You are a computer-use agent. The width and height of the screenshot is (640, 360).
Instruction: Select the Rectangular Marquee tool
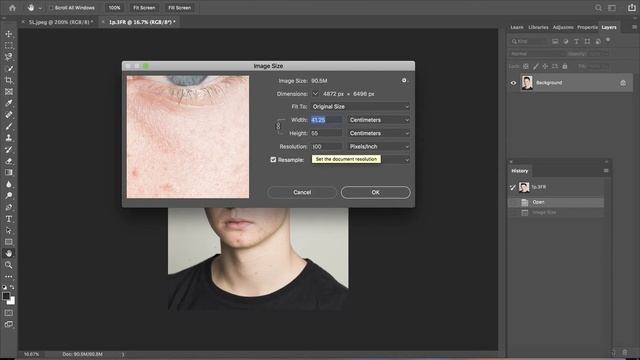(x=9, y=45)
